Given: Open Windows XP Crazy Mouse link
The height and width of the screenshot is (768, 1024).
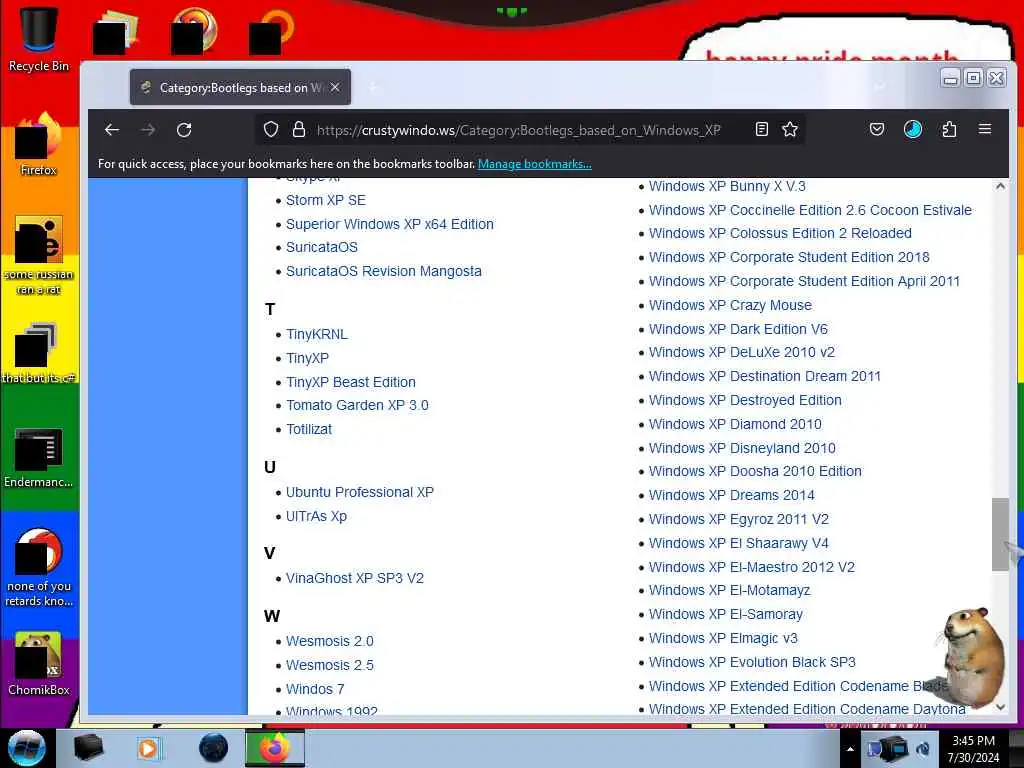Looking at the screenshot, I should click(x=730, y=305).
